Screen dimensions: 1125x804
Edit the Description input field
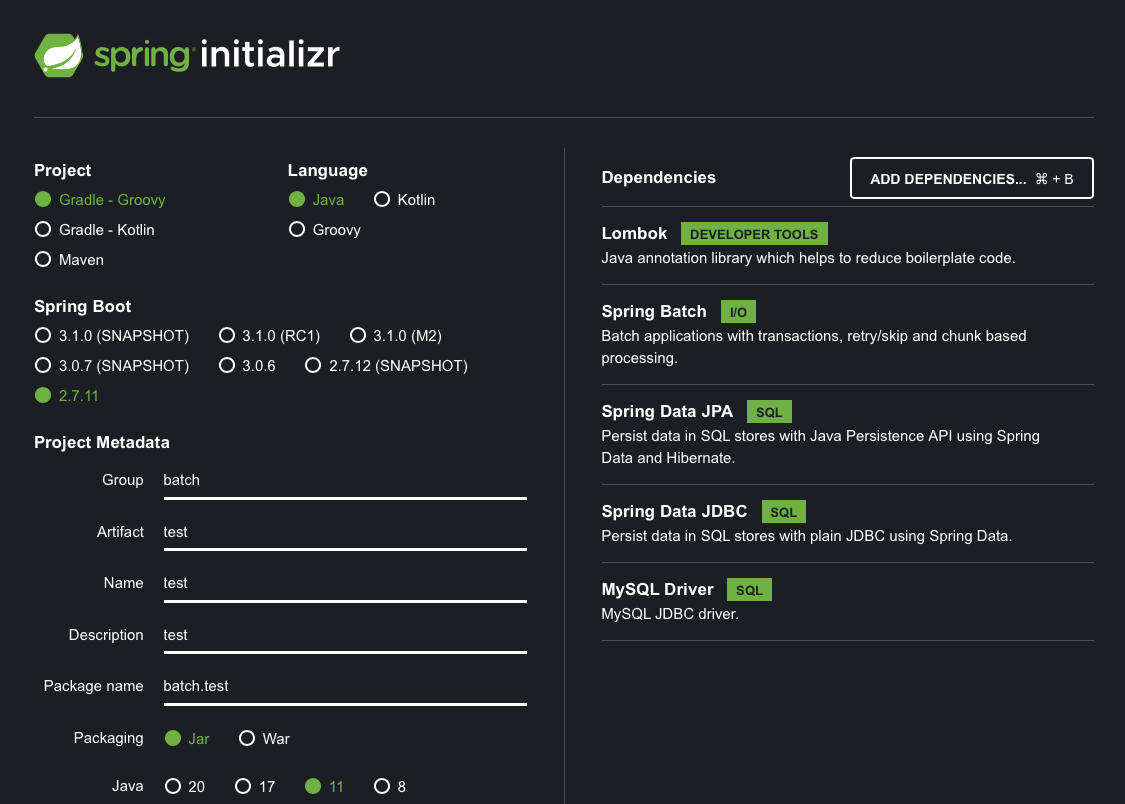click(x=345, y=635)
